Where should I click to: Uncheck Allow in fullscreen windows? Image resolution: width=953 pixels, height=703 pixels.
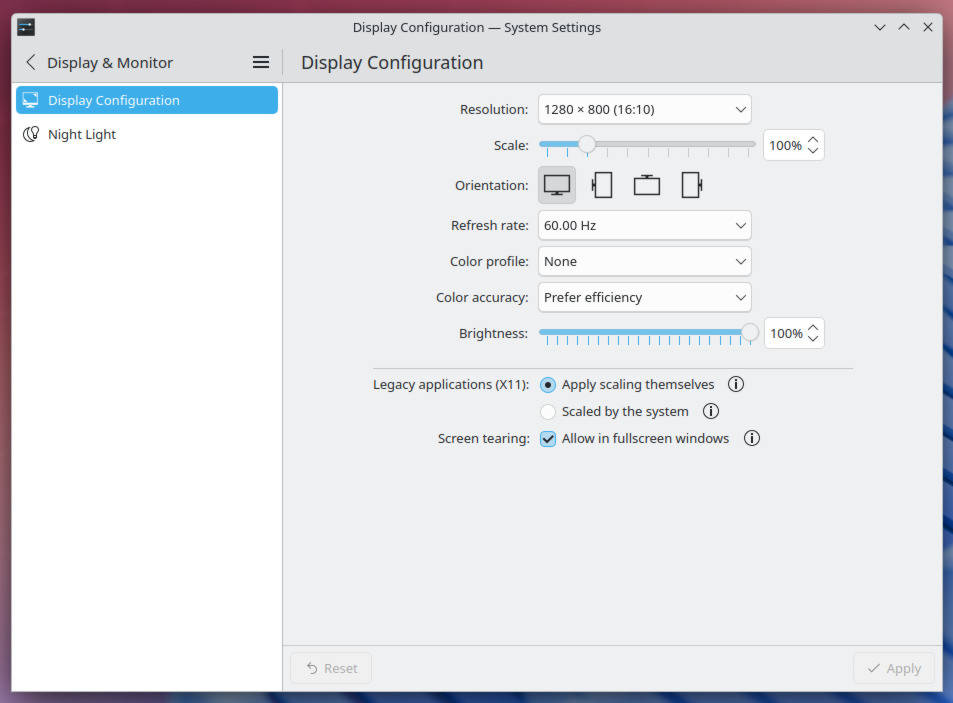pos(548,438)
